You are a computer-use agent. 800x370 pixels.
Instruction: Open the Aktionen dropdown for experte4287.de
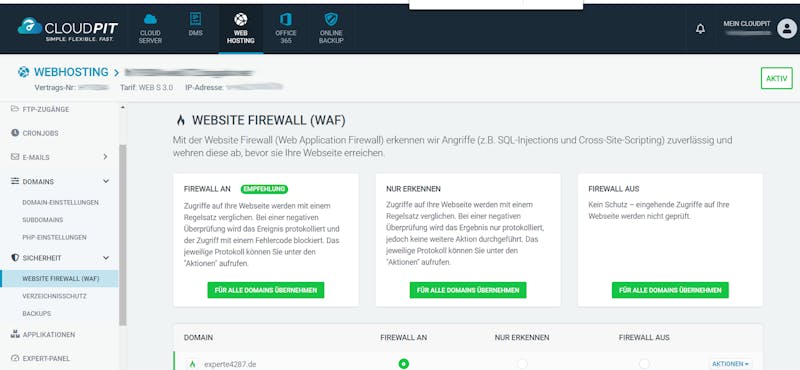pos(730,364)
